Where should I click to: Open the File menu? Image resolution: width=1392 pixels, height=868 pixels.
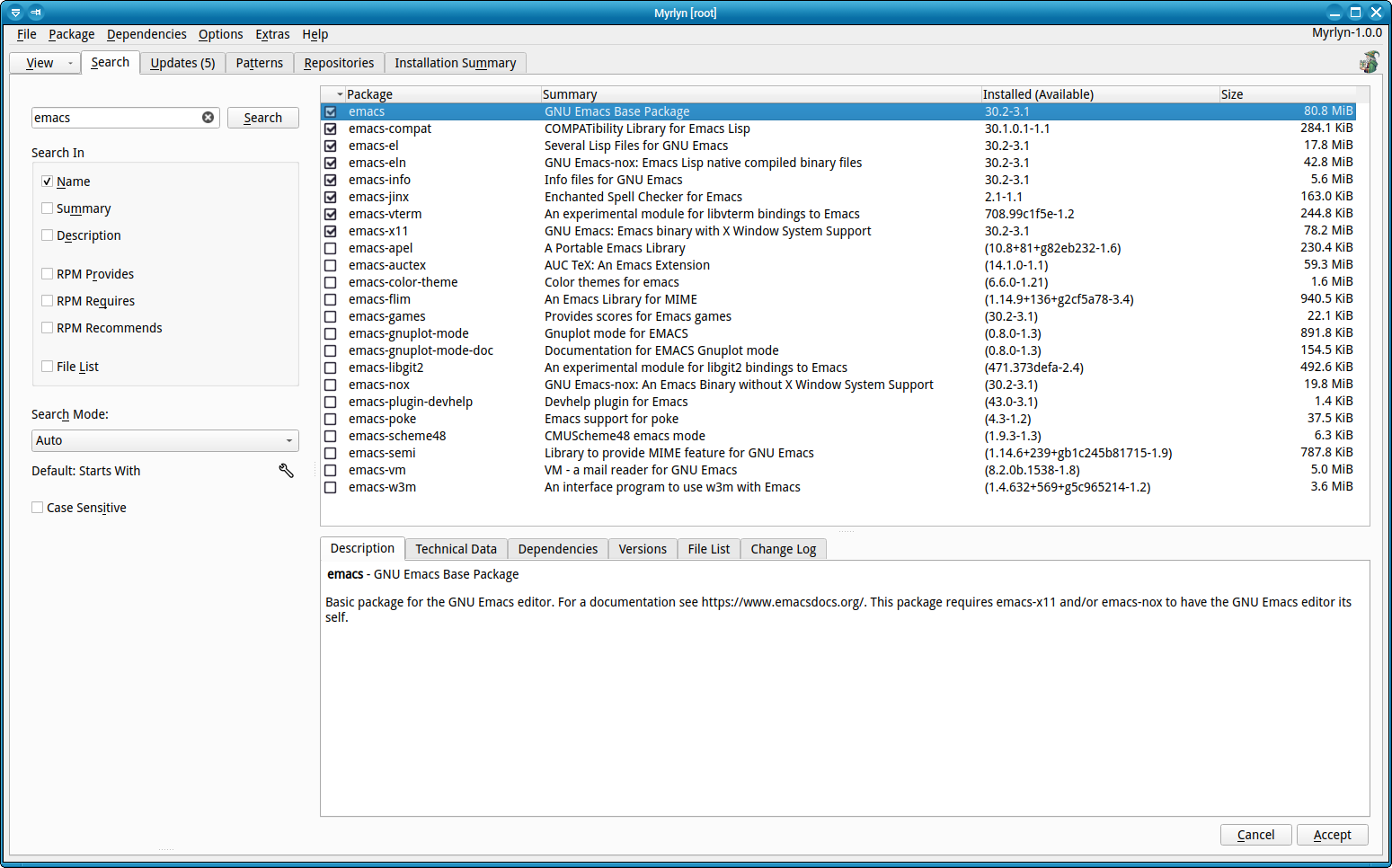tap(27, 34)
